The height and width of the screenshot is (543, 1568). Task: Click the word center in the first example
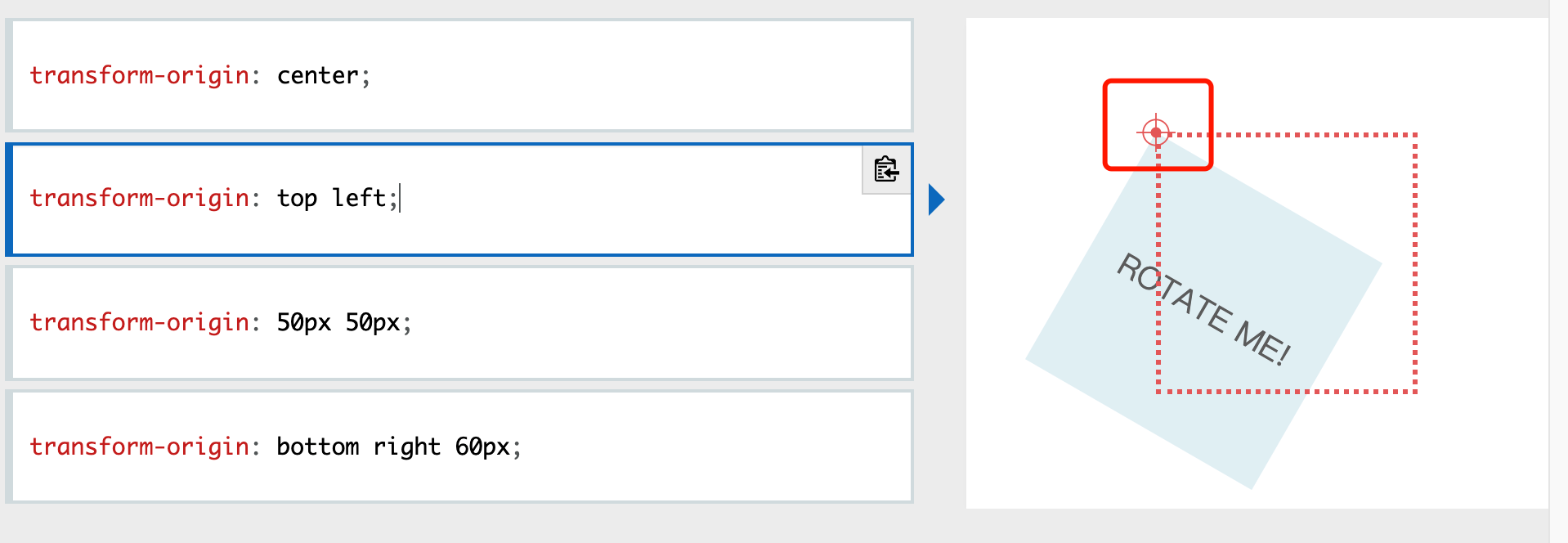(x=318, y=76)
